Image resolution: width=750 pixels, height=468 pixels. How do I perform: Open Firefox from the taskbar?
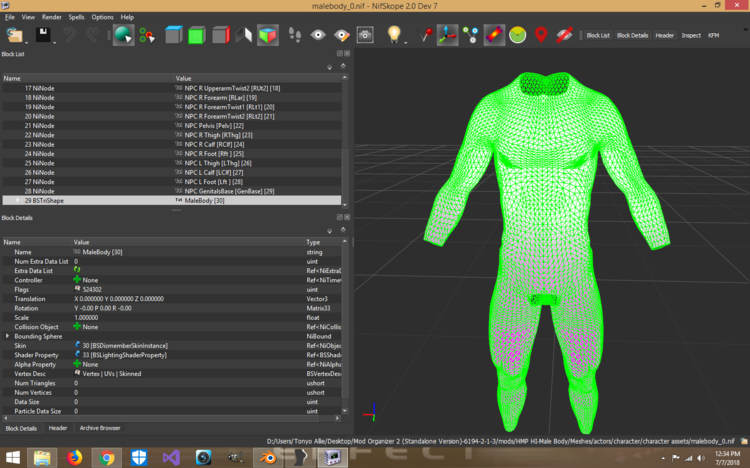(74, 457)
